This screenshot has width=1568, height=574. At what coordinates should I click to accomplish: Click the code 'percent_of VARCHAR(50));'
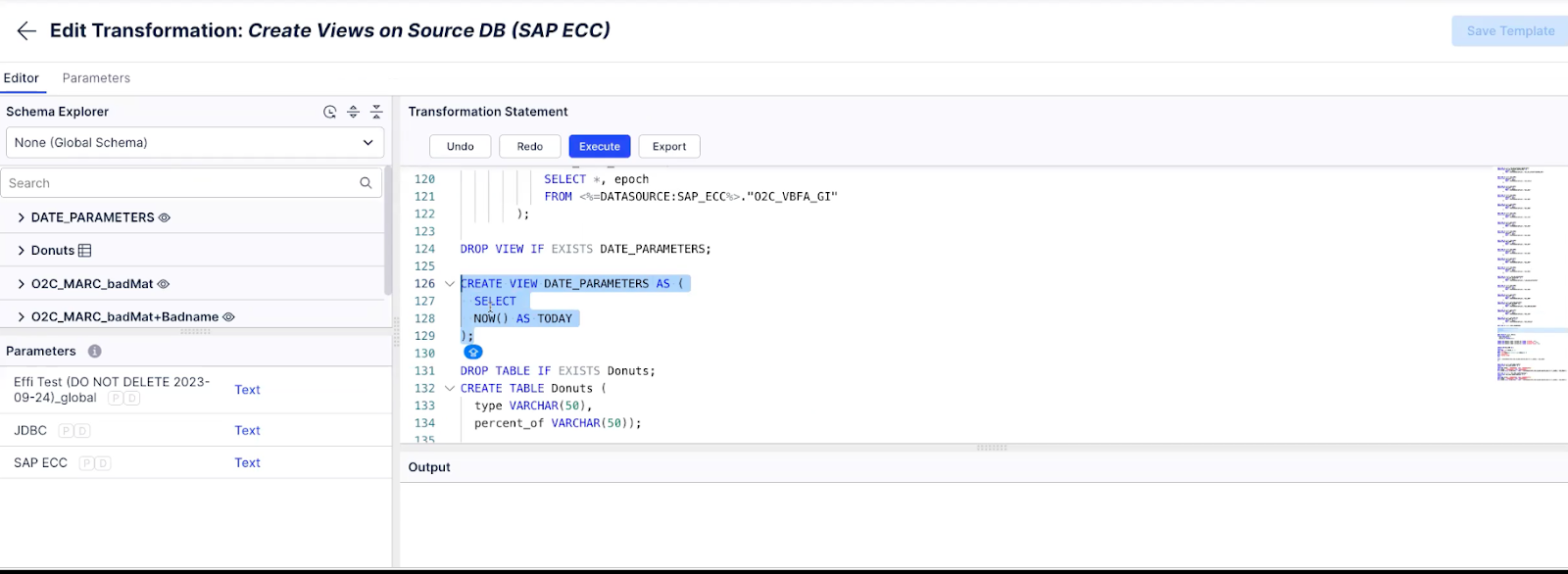558,423
